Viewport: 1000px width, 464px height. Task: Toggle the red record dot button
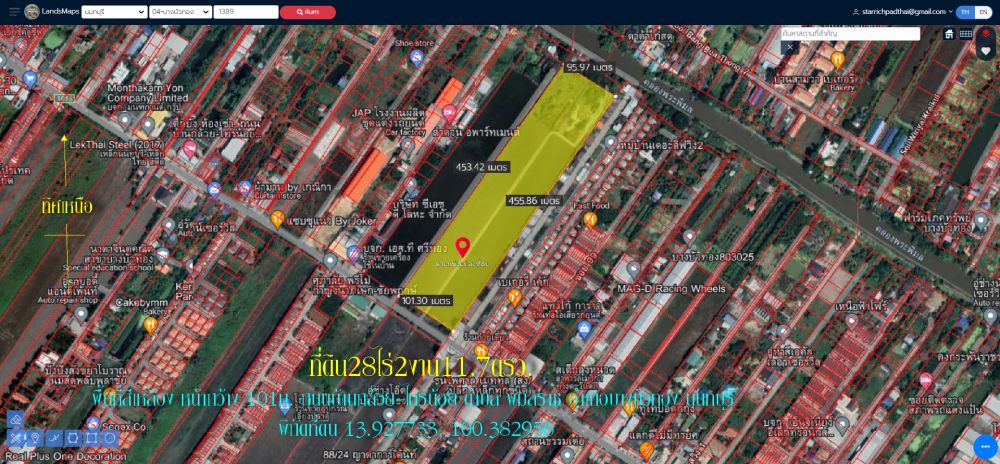(x=985, y=34)
